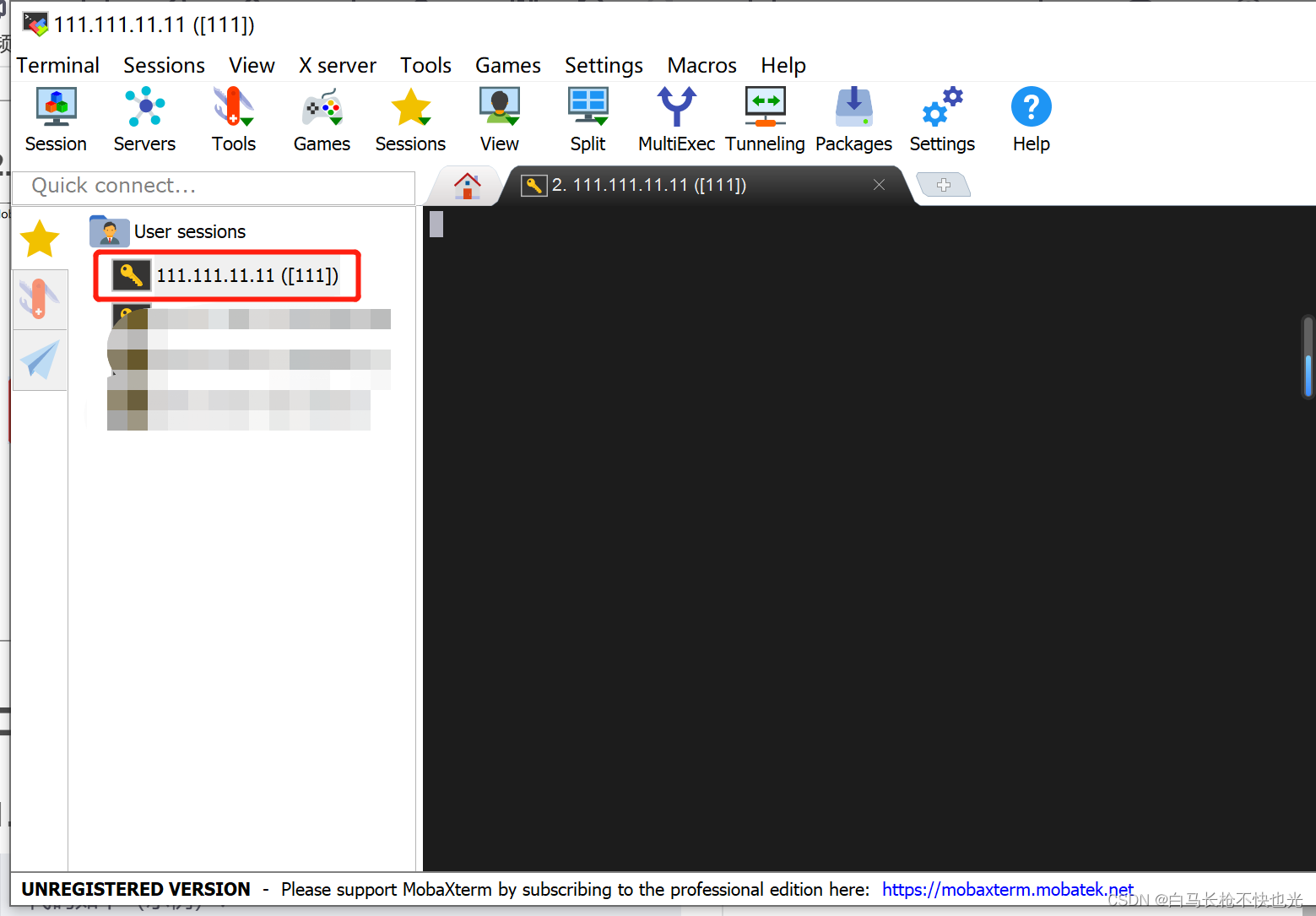Open the Games gamepad toolbar icon
The height and width of the screenshot is (916, 1316).
point(322,120)
